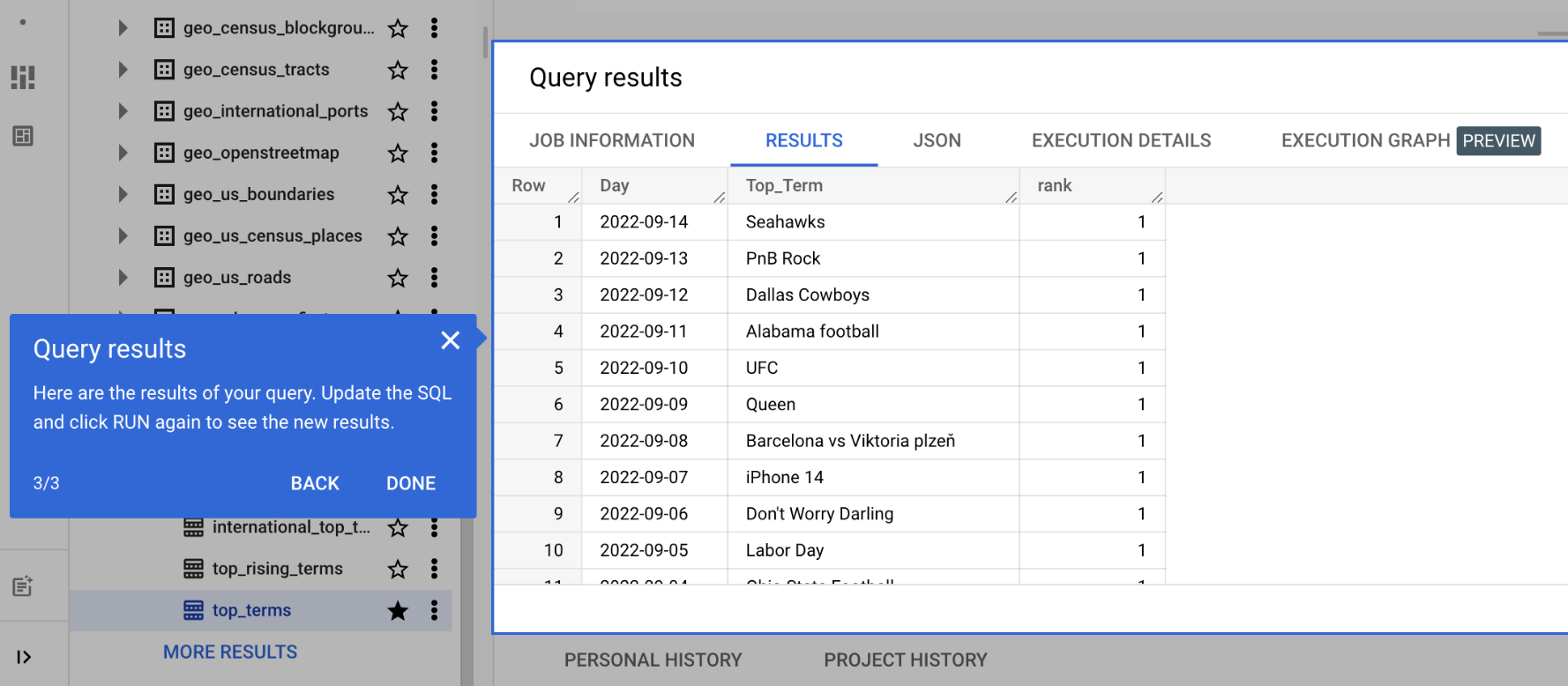The image size is (1568, 686).
Task: Open the dashboard icon in left rail
Action: click(x=23, y=78)
